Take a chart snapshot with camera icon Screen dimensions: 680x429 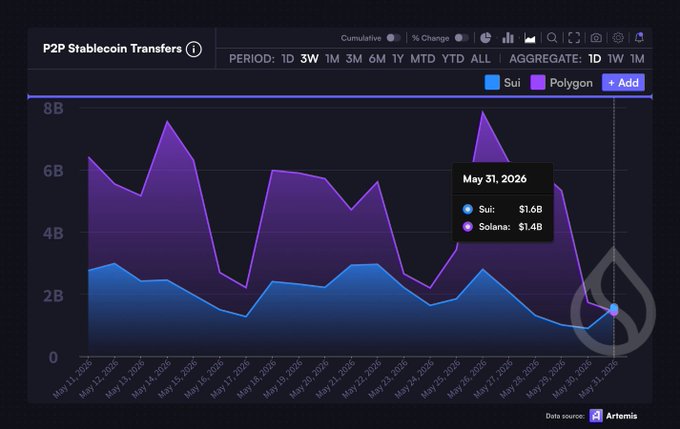(596, 38)
